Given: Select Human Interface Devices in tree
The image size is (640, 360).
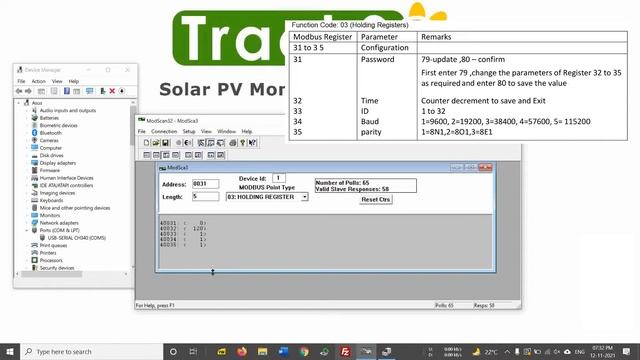Looking at the screenshot, I should [x=67, y=178].
